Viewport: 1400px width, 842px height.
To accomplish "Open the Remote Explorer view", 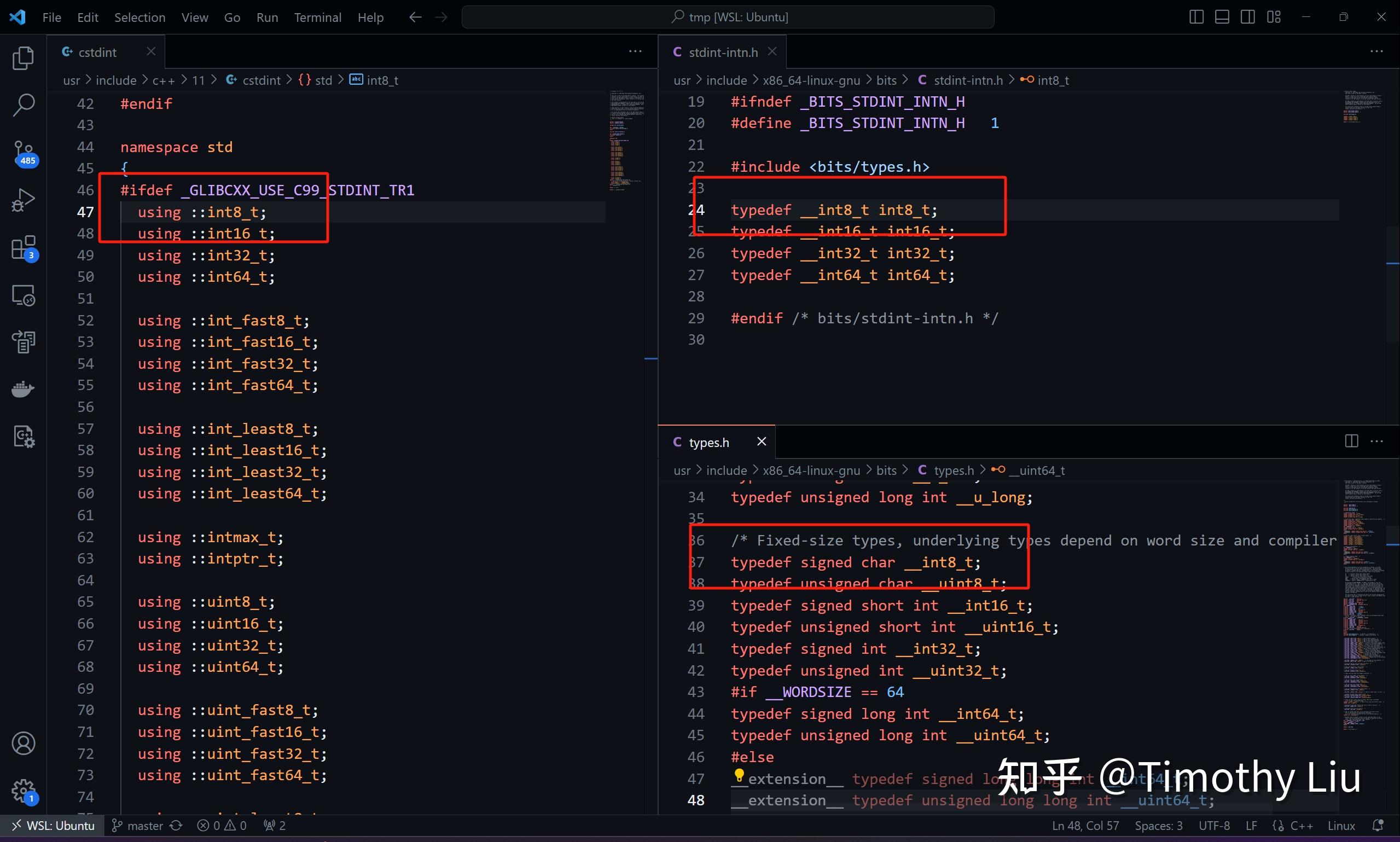I will tap(24, 295).
